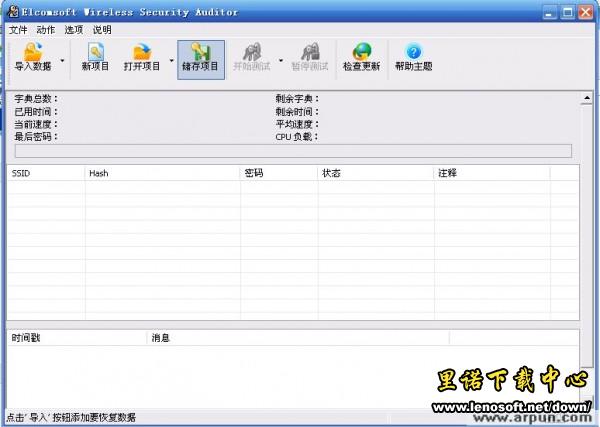600x427 pixels.
Task: Click the CPU 负载 label
Action: click(x=297, y=137)
